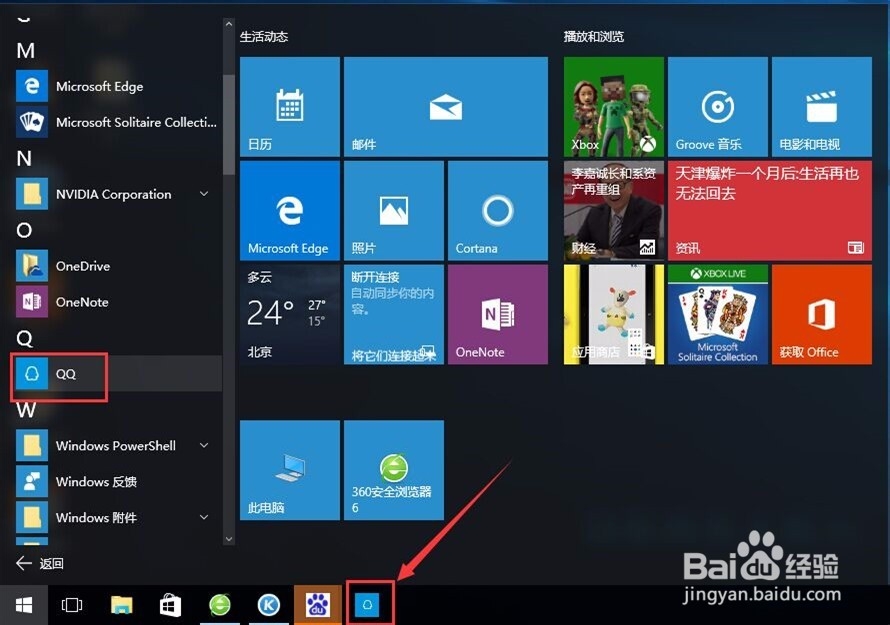The width and height of the screenshot is (890, 625).
Task: Click the 生活动态 group title
Action: click(x=264, y=37)
